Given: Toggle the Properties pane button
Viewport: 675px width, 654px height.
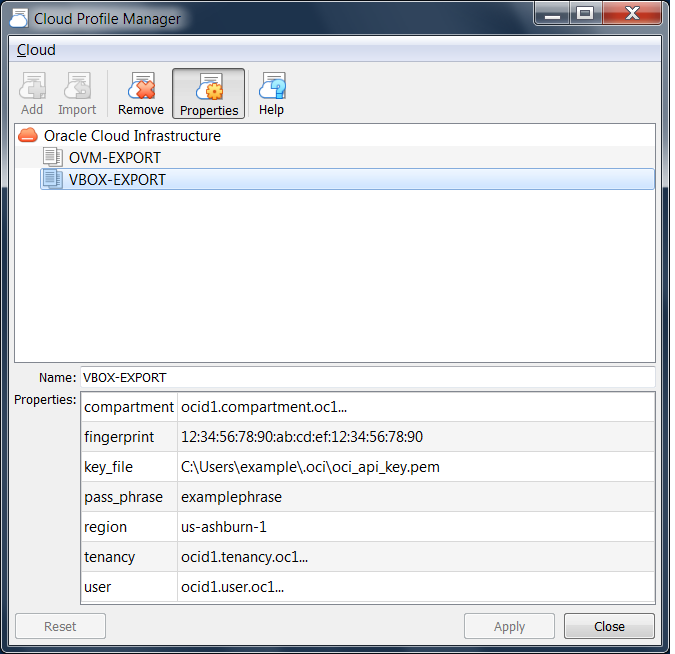Looking at the screenshot, I should (x=209, y=93).
